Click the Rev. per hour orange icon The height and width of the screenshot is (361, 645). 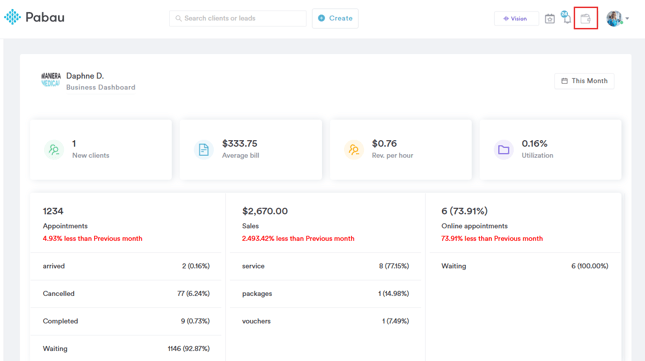click(354, 150)
